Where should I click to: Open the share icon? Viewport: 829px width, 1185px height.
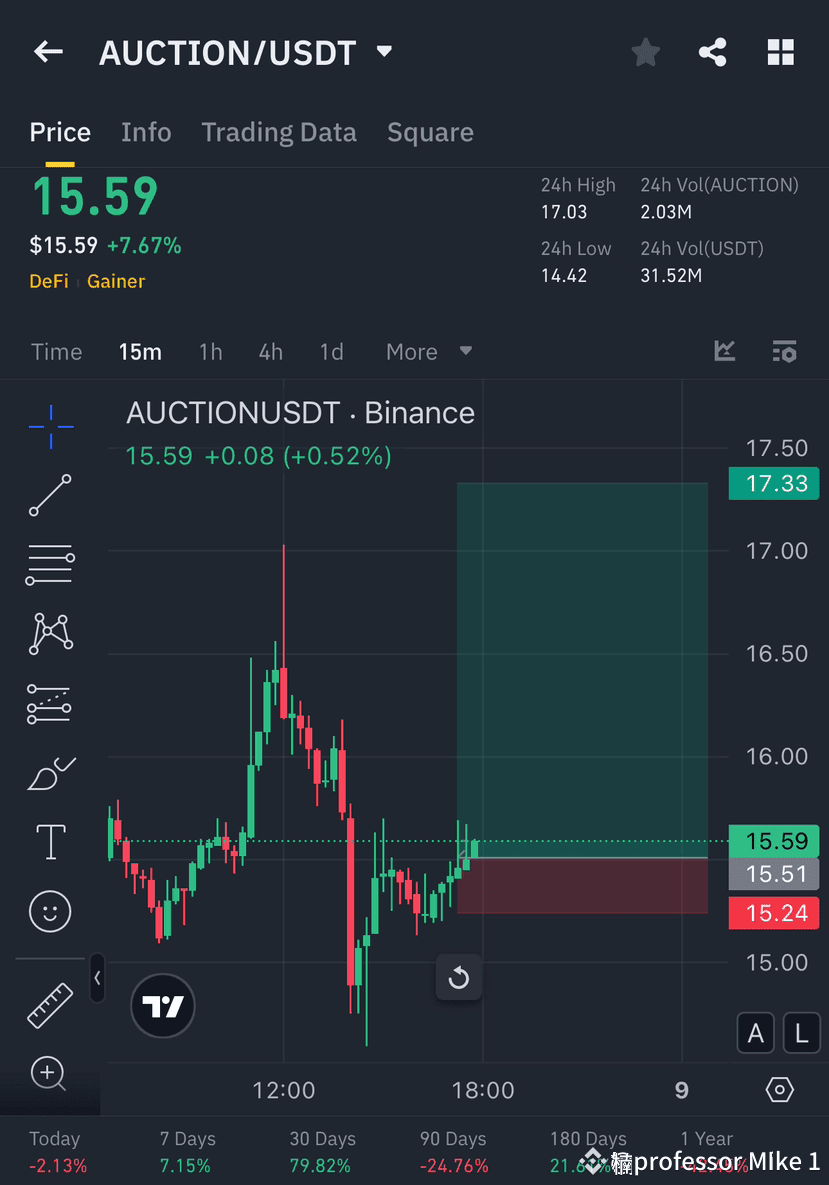click(x=712, y=52)
